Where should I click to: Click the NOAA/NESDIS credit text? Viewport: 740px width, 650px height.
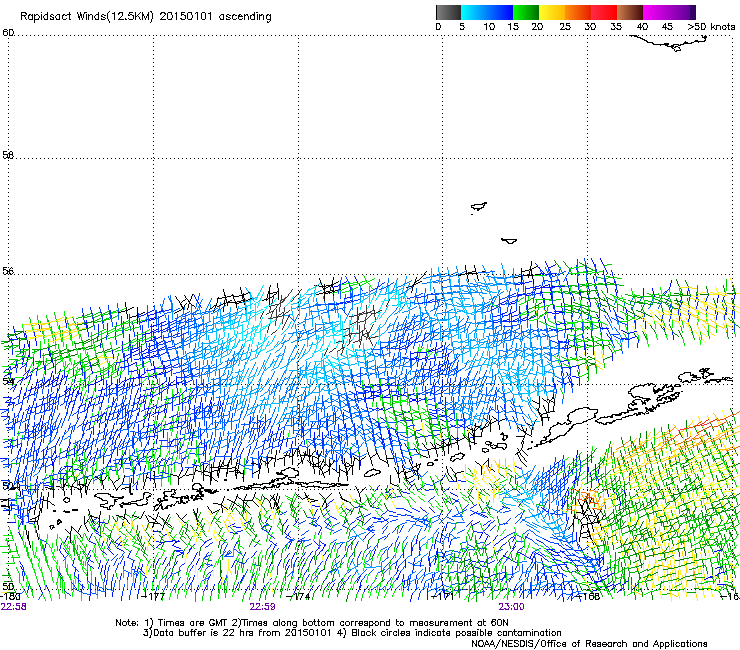coord(589,644)
